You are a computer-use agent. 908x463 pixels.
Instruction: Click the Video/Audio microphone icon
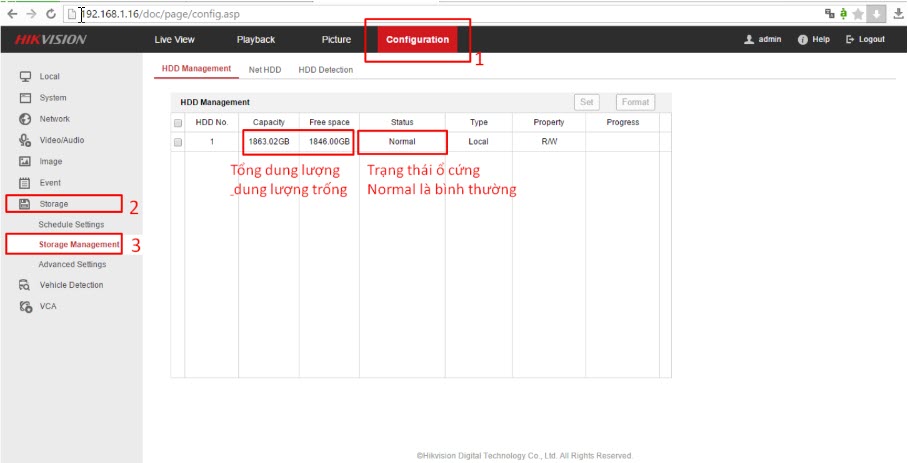[x=25, y=141]
